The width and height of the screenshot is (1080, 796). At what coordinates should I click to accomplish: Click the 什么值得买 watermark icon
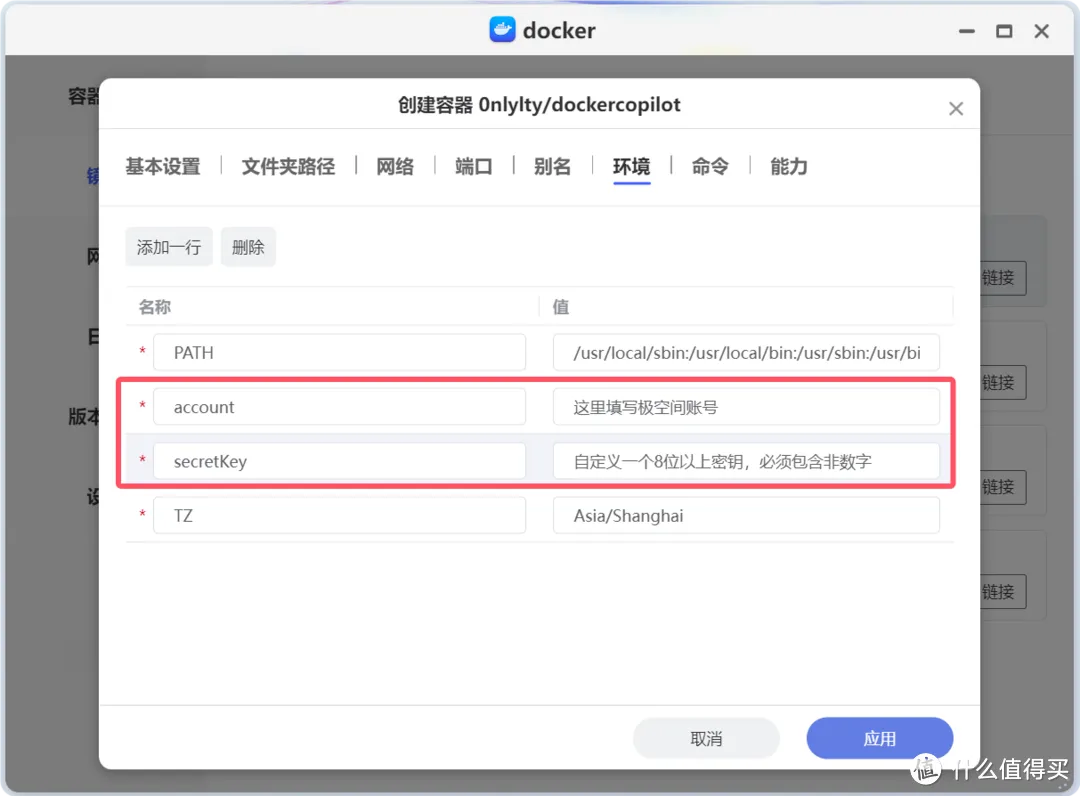928,770
